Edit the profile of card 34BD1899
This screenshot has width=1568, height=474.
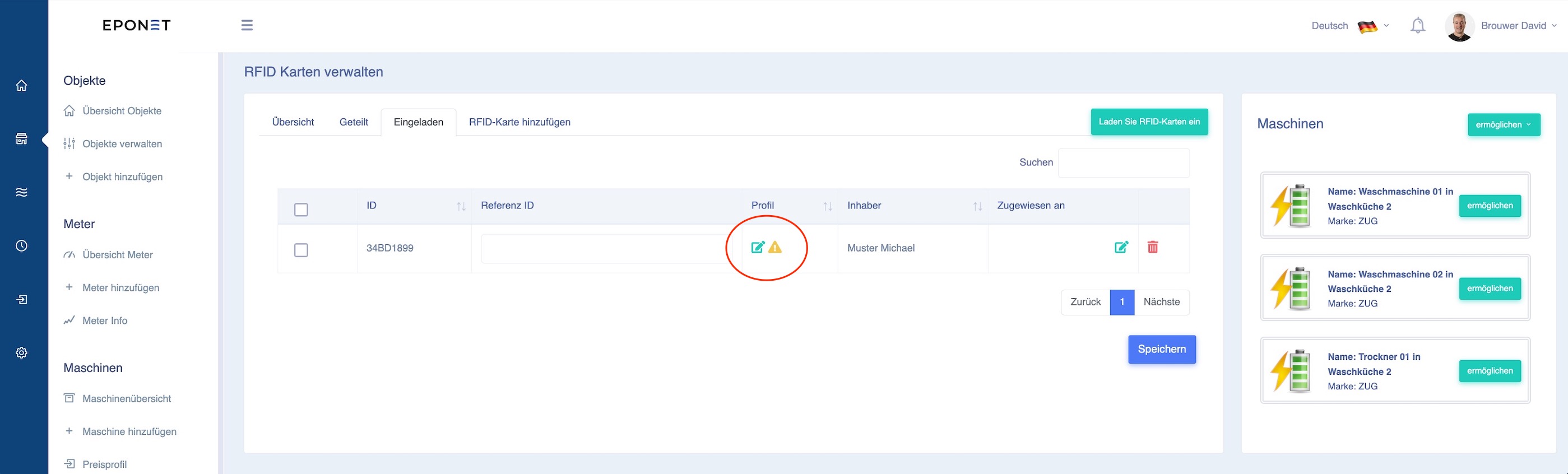tap(758, 247)
